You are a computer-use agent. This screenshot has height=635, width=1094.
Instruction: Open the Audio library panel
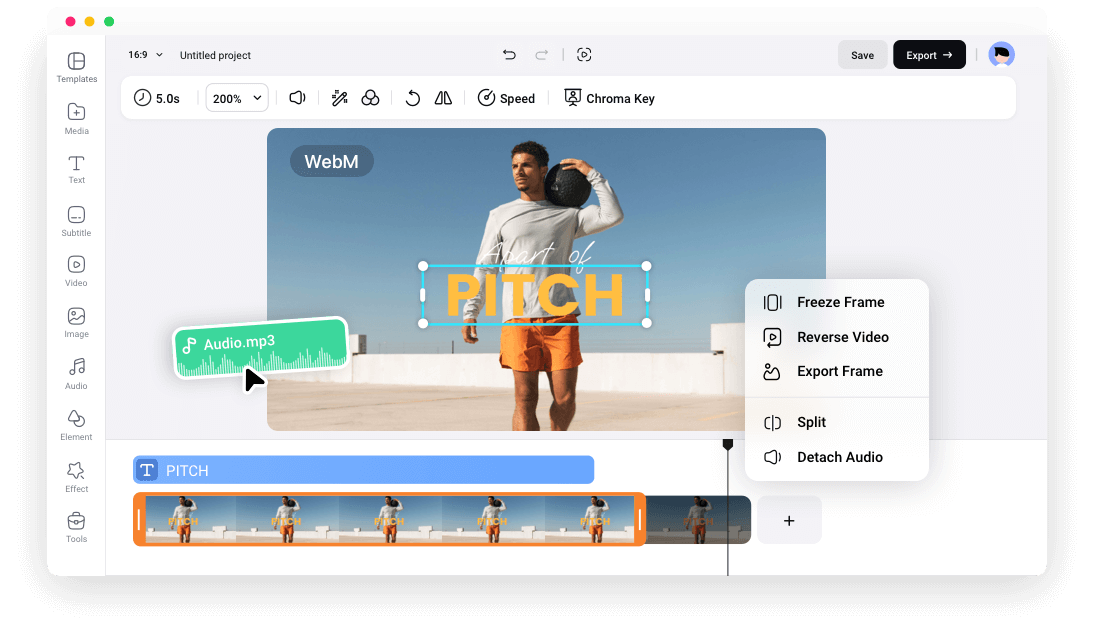(x=76, y=370)
